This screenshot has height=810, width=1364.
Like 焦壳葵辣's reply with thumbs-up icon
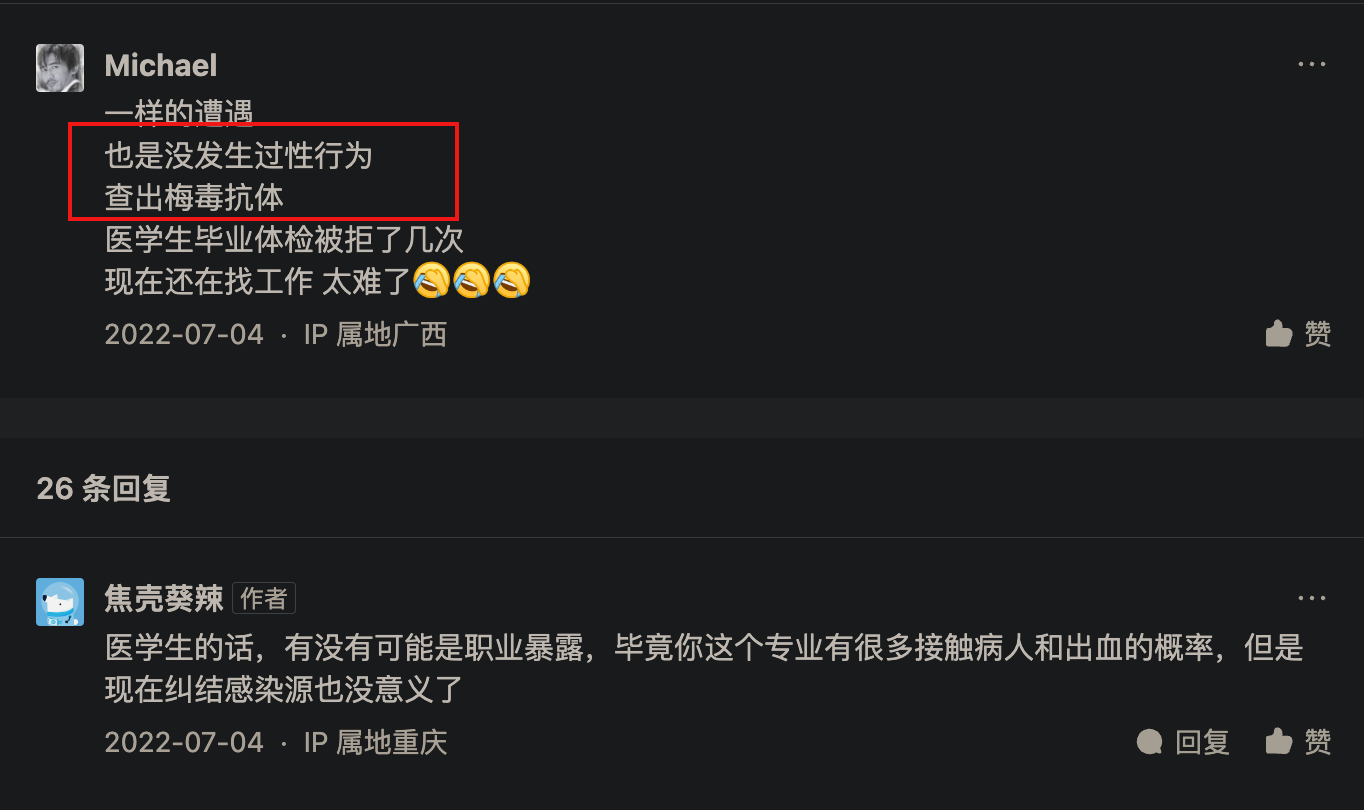(1278, 742)
